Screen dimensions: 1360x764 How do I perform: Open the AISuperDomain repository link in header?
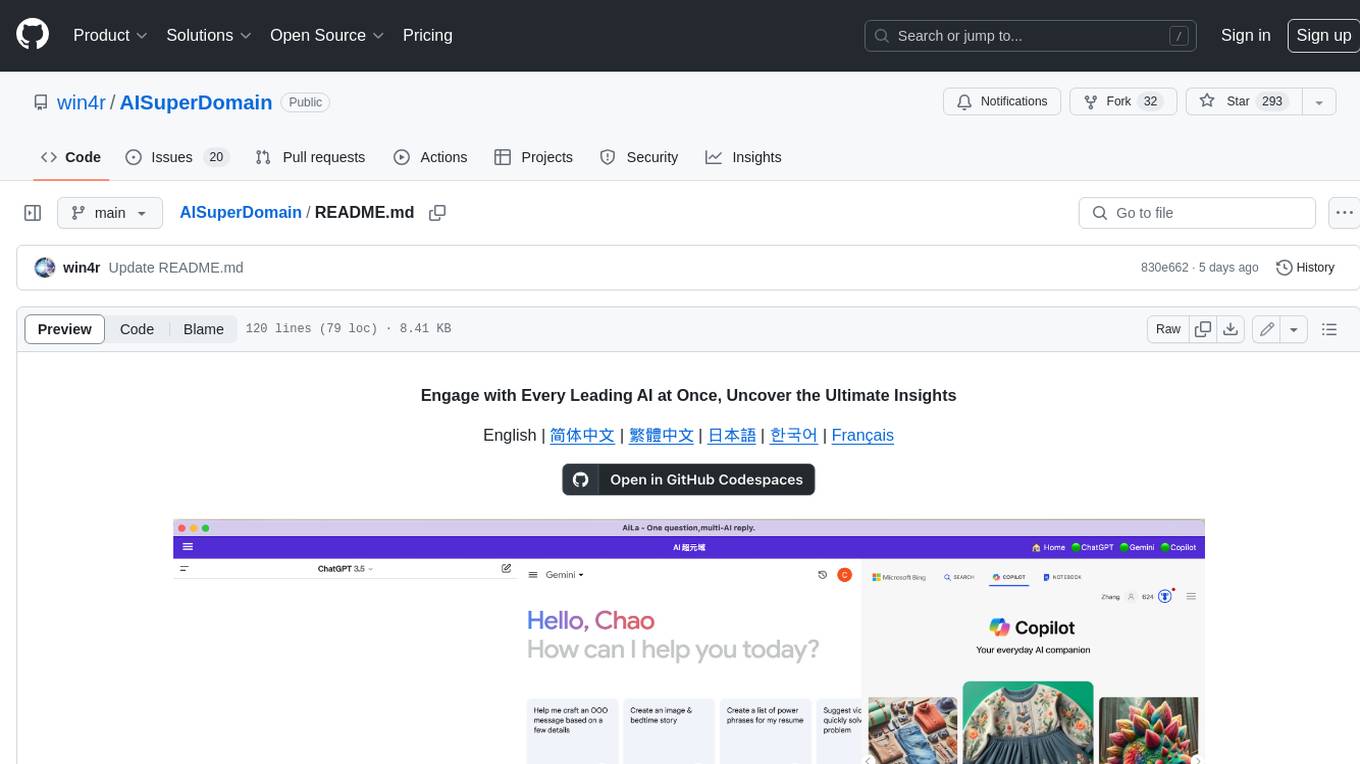[196, 102]
